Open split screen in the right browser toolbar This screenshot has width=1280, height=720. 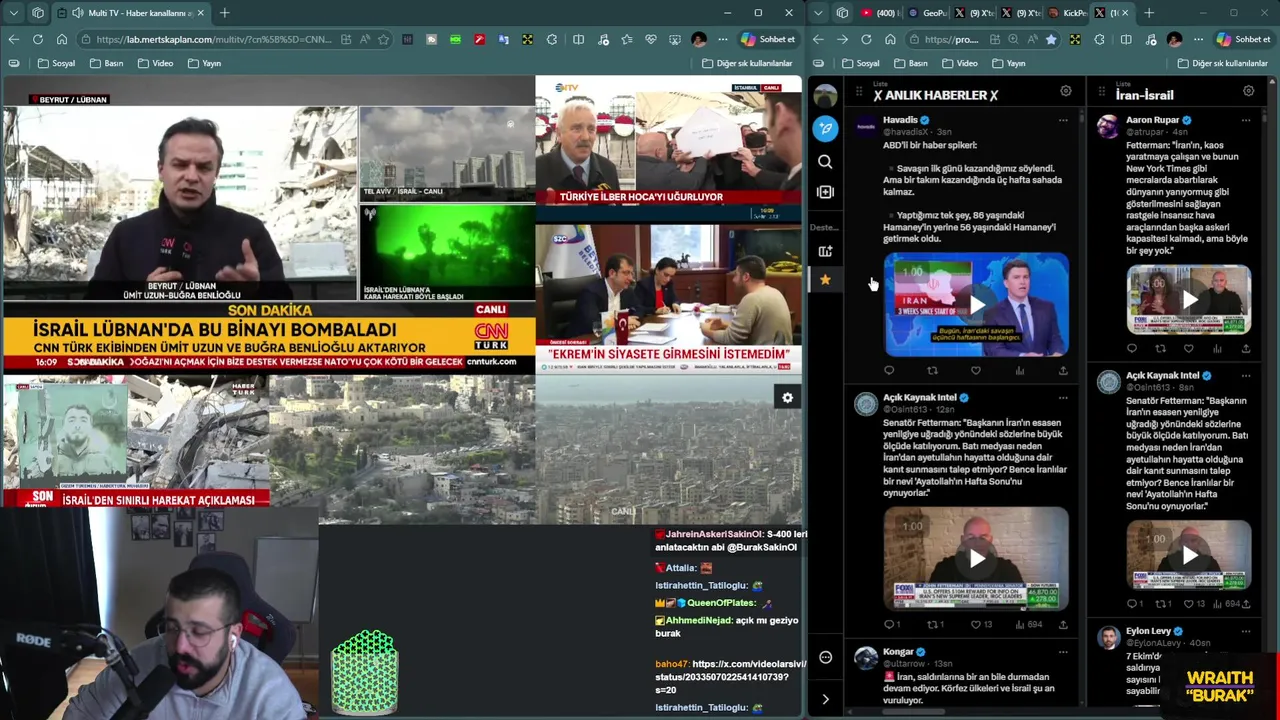coord(1126,39)
